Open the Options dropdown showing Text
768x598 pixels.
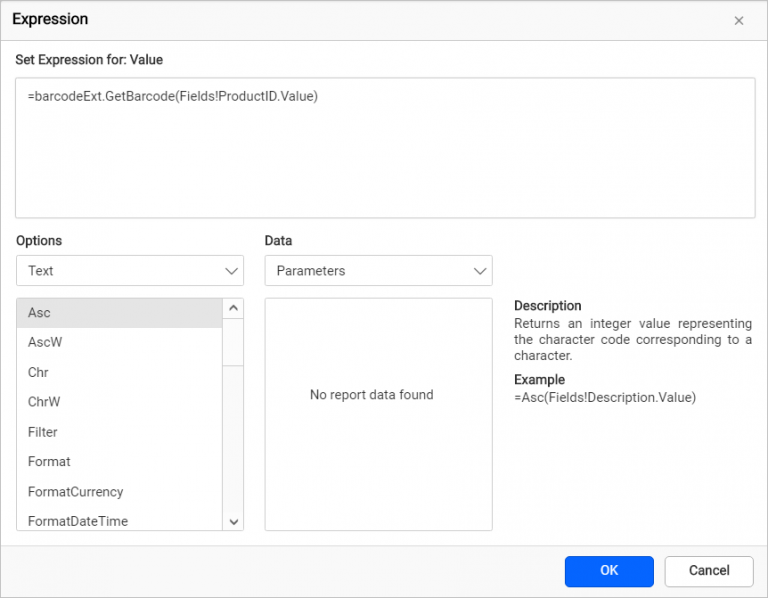coord(130,270)
